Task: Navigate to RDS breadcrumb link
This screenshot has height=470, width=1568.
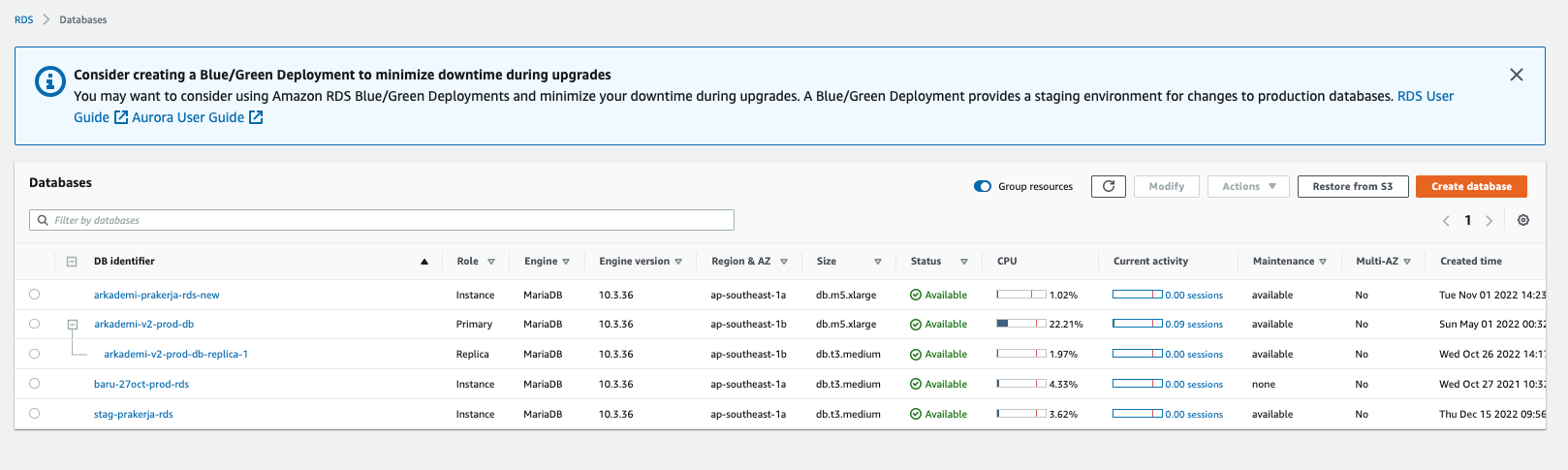Action: (x=23, y=19)
